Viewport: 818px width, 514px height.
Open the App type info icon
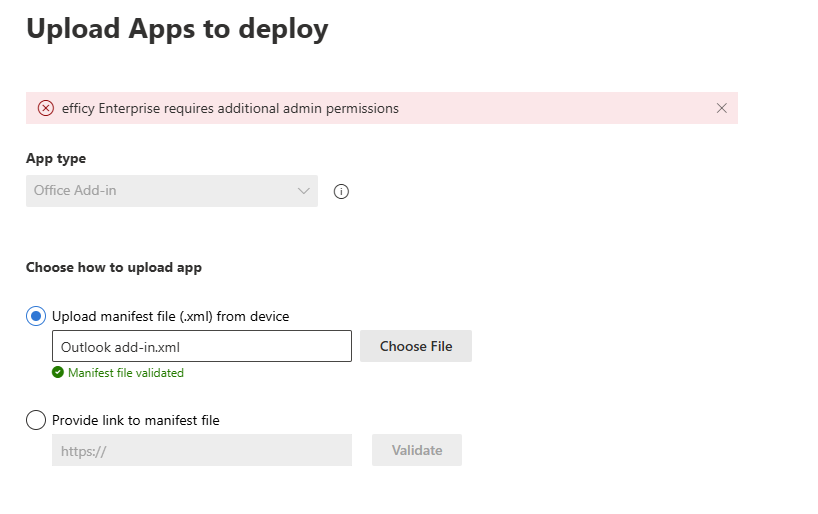click(x=341, y=192)
